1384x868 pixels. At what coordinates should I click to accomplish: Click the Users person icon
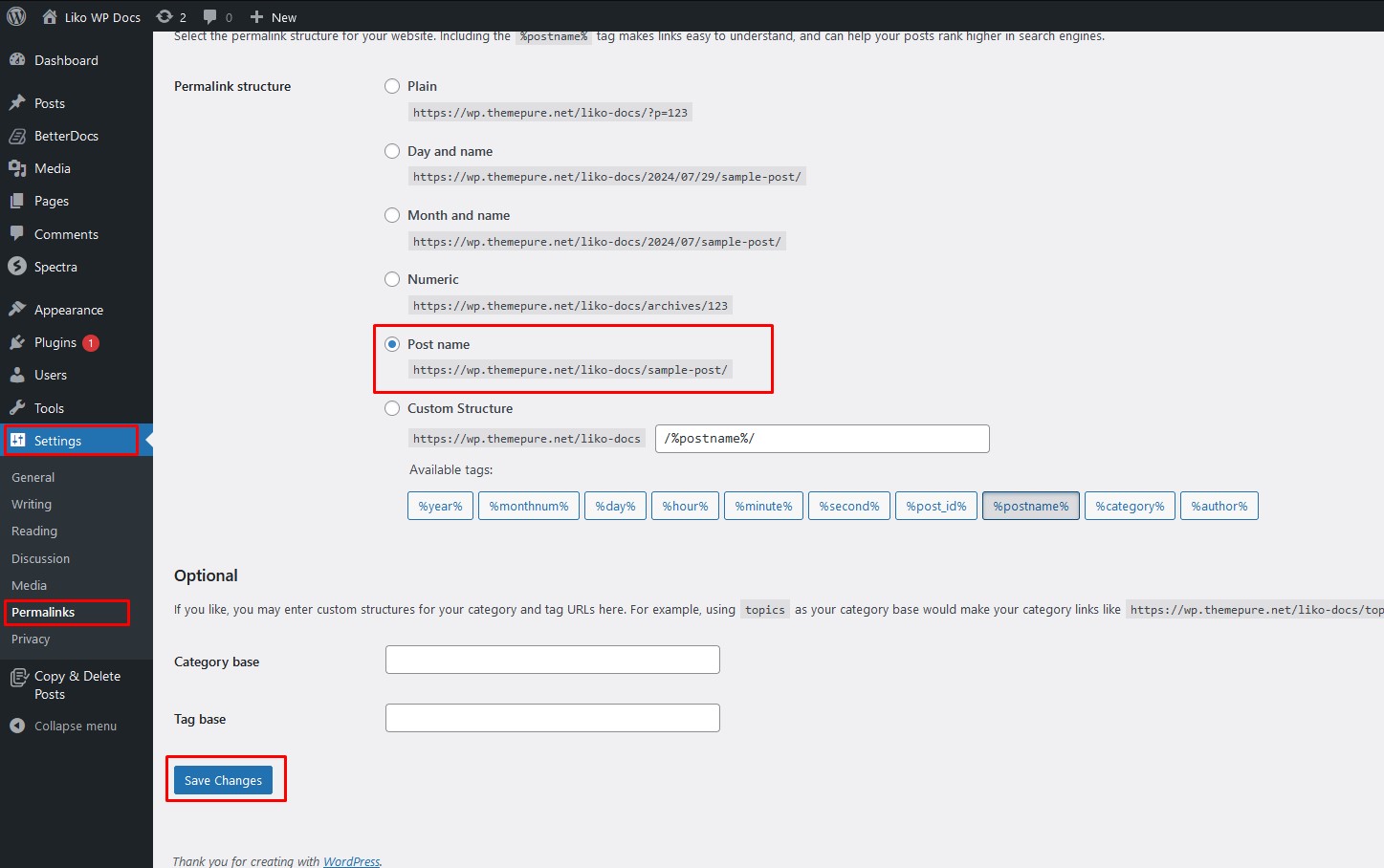tap(17, 375)
